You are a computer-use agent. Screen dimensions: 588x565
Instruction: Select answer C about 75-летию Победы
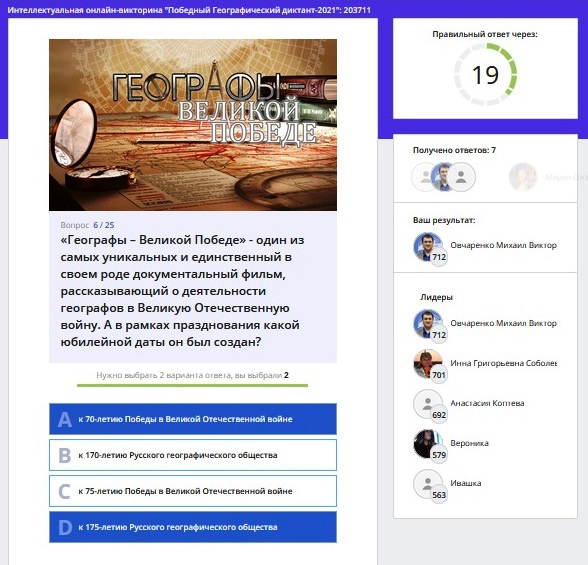click(x=193, y=491)
